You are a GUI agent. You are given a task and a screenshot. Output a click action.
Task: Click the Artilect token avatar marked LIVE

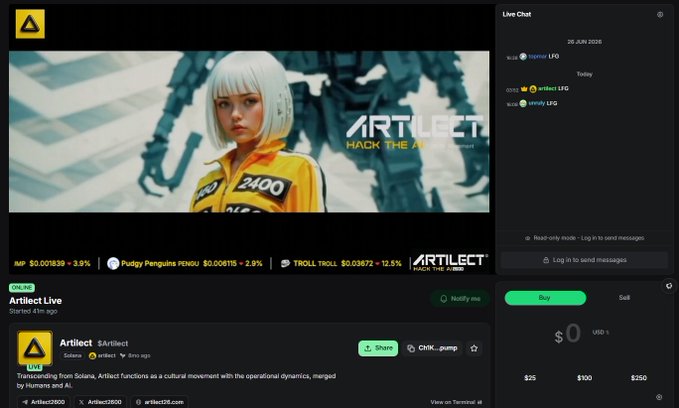tap(35, 348)
